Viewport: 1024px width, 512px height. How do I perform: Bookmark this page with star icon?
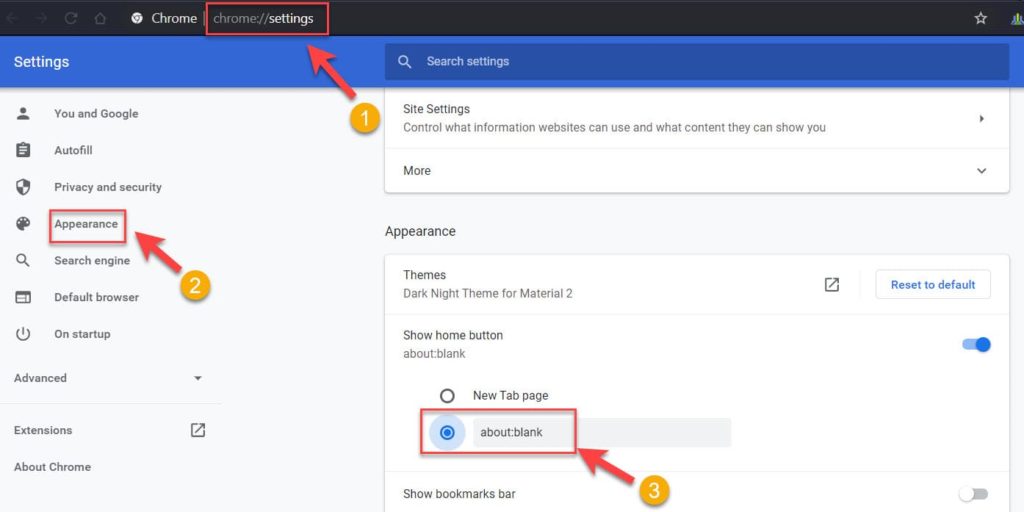(980, 18)
